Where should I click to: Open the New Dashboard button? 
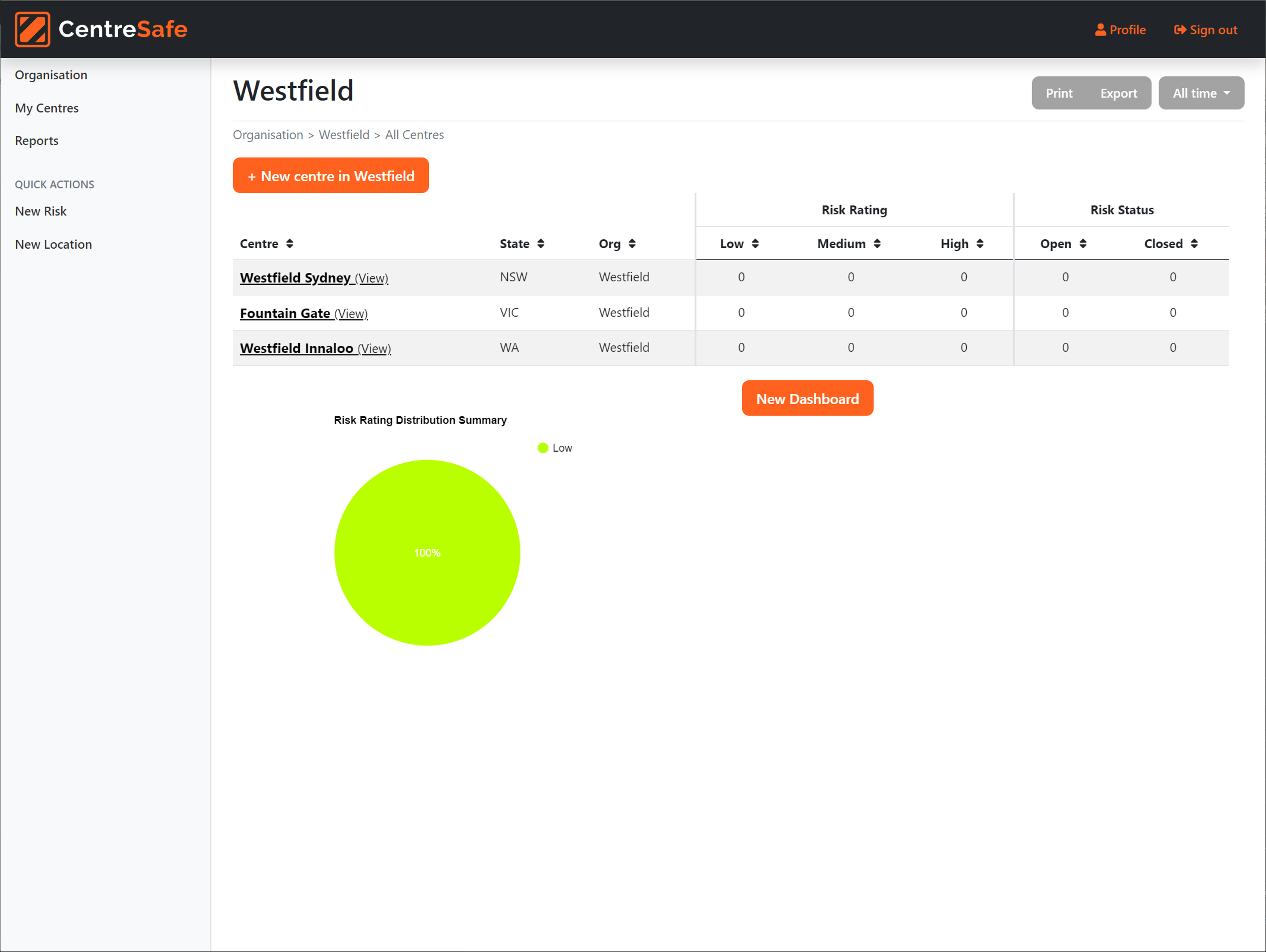pos(807,398)
